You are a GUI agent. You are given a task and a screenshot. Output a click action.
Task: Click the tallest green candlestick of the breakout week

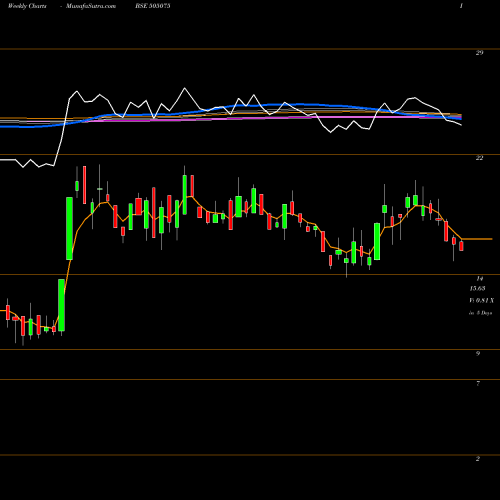tap(69, 228)
